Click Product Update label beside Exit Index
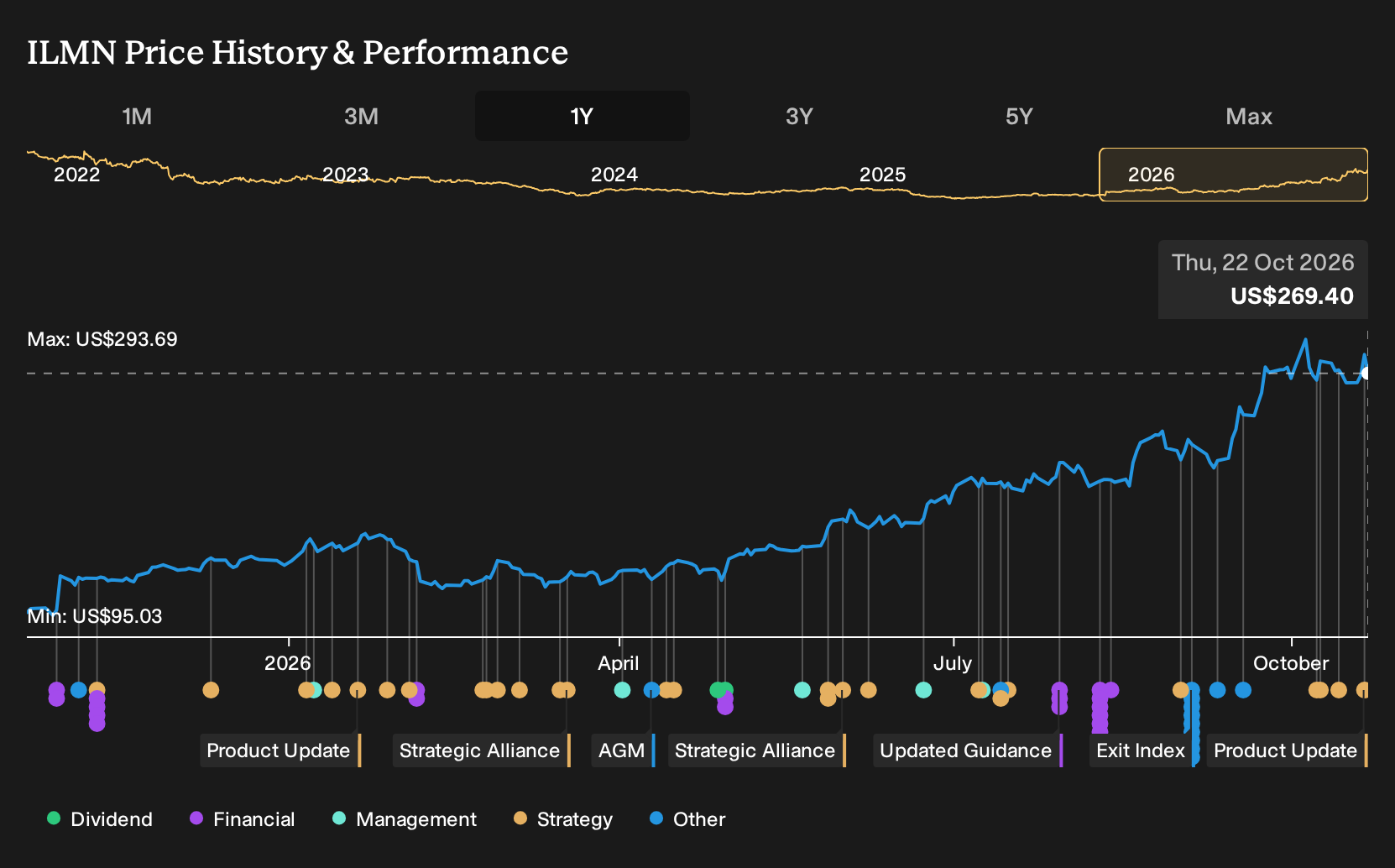The image size is (1395, 868). [1287, 750]
